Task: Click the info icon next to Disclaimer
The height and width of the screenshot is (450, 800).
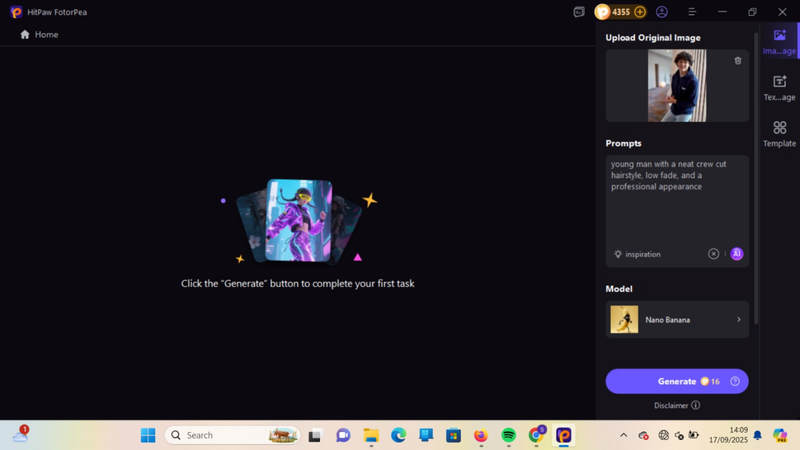Action: 695,405
